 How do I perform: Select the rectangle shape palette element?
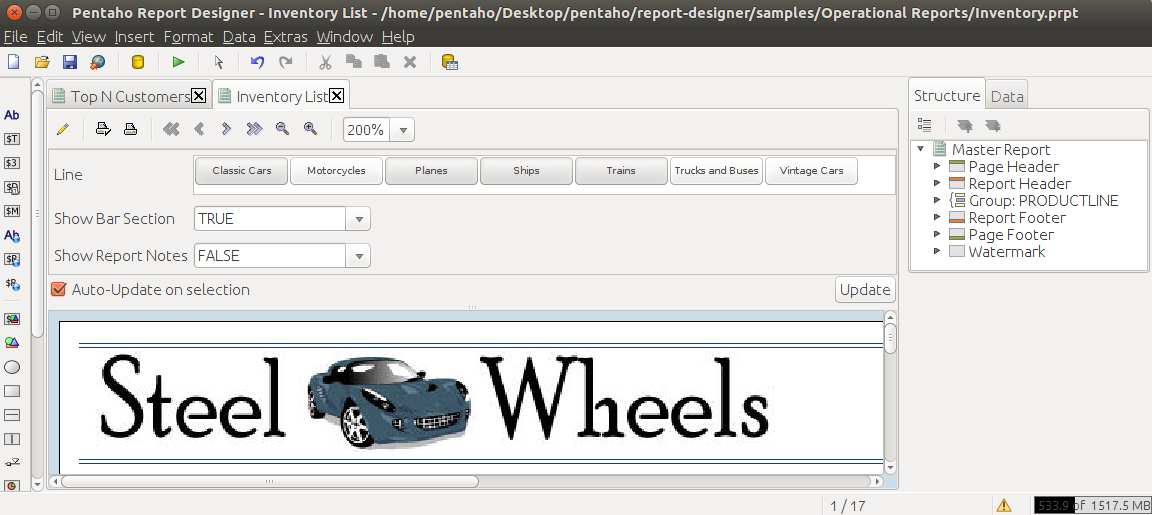12,391
